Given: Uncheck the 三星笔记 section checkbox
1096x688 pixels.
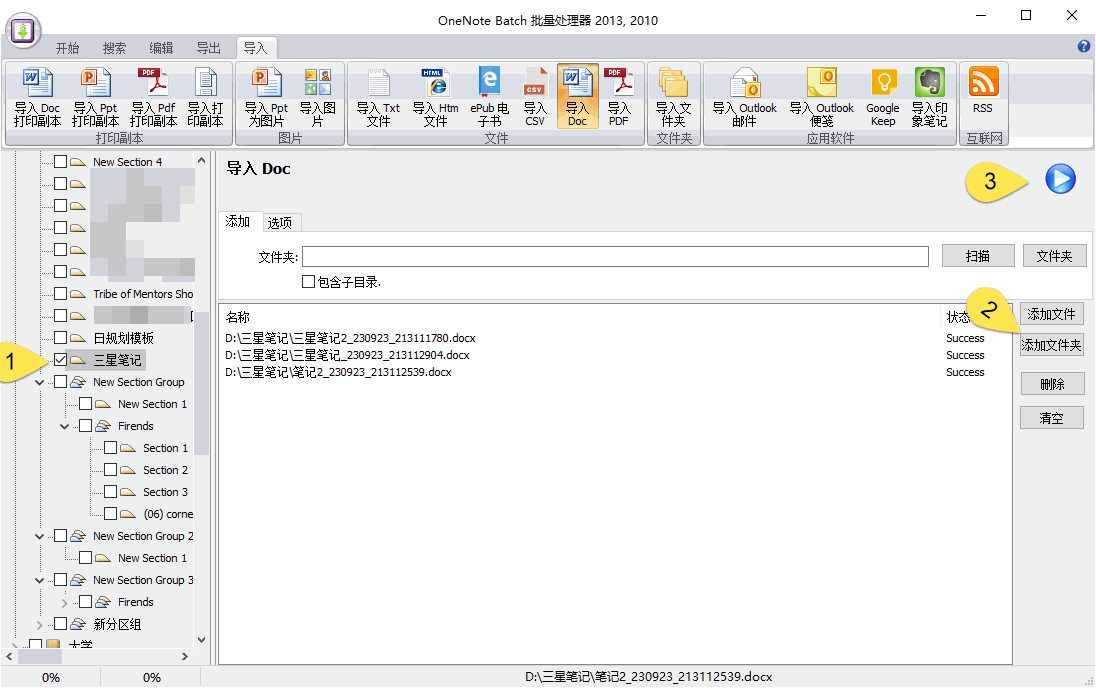Looking at the screenshot, I should (x=61, y=359).
